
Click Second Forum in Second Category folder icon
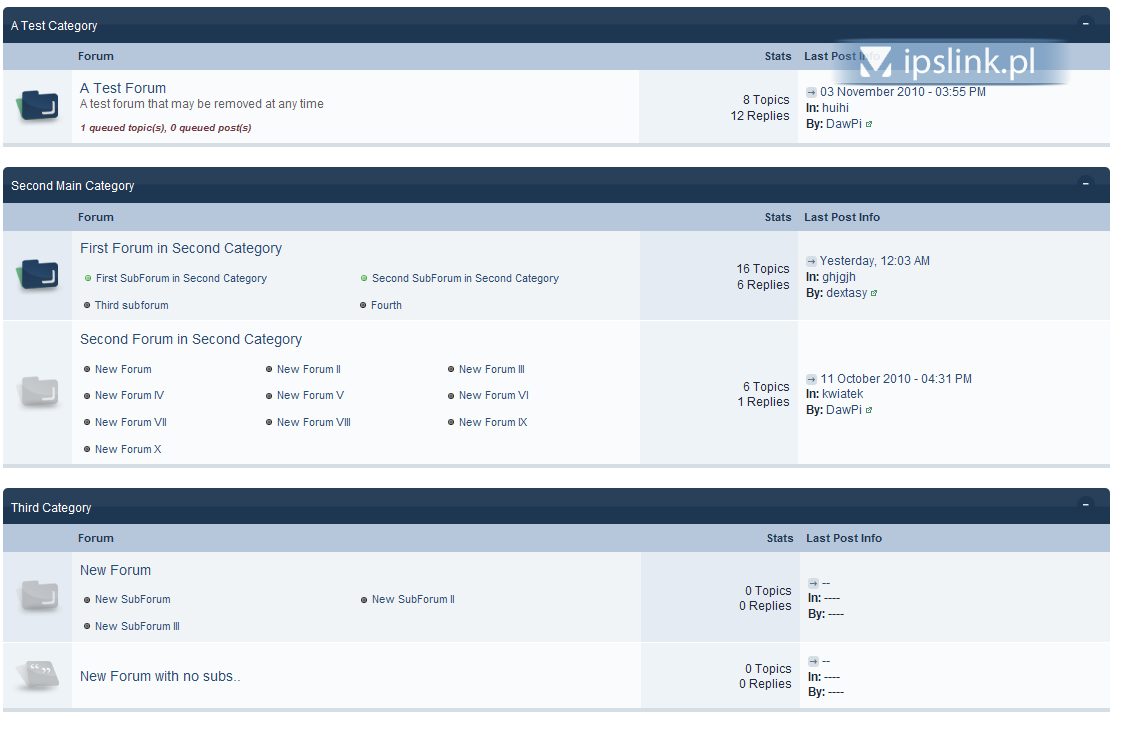38,392
